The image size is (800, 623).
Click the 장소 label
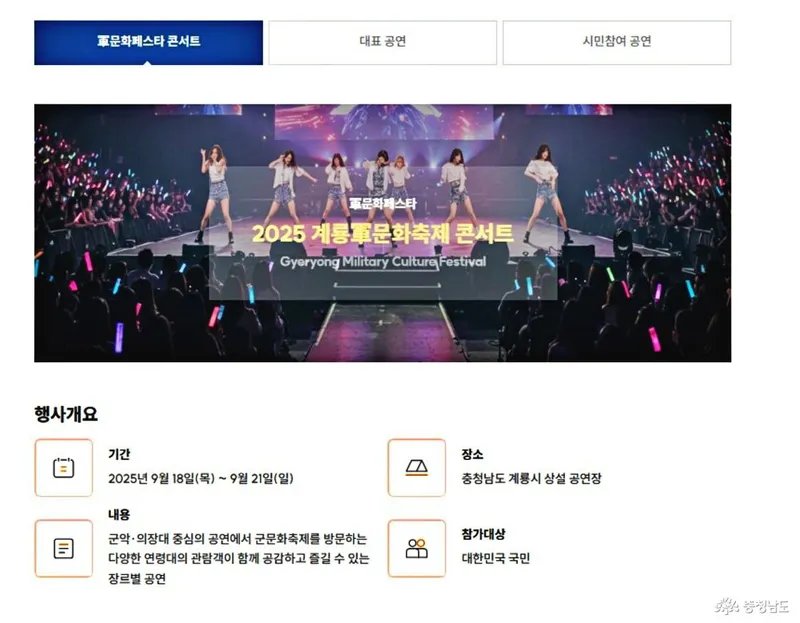[x=472, y=454]
